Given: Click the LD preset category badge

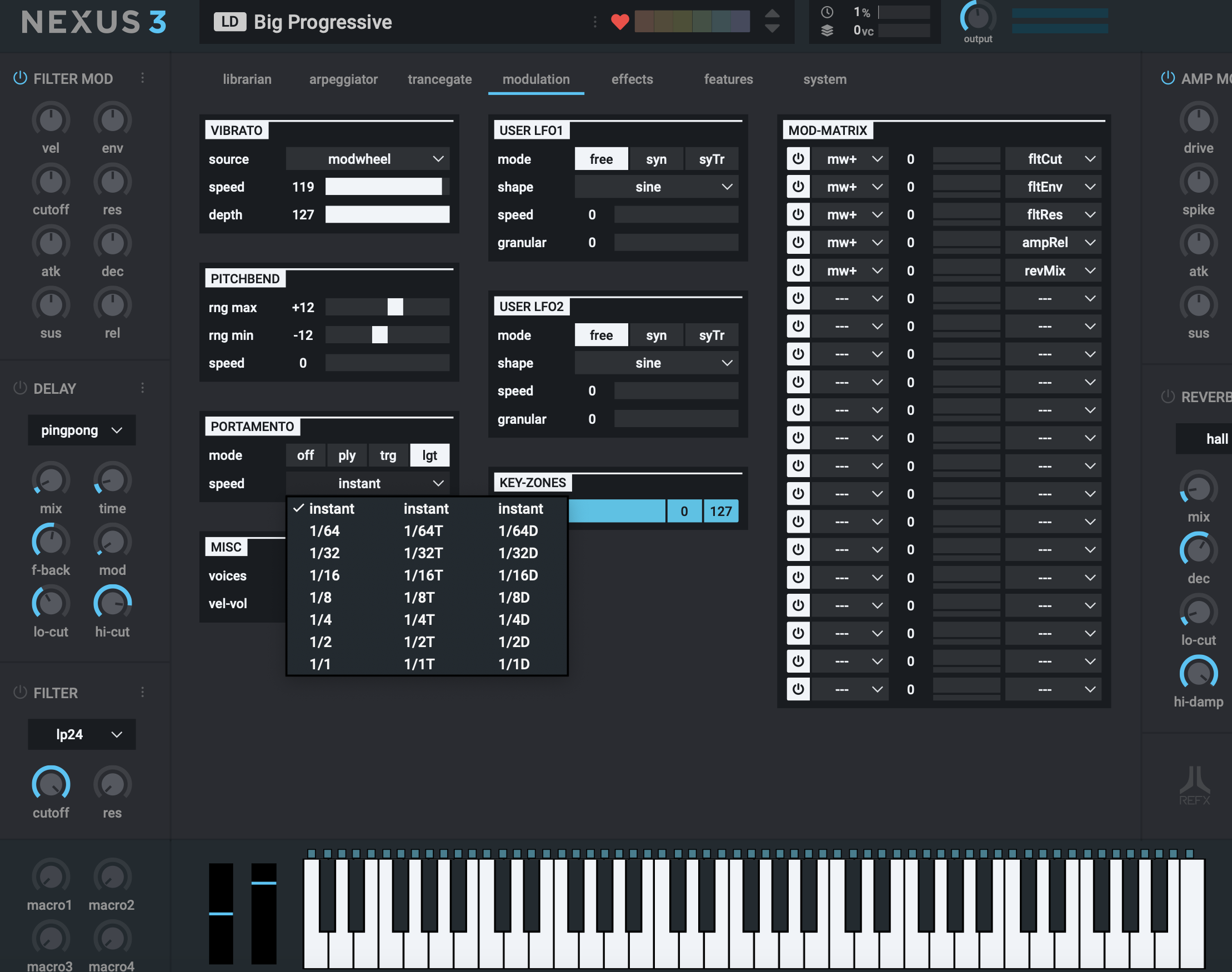Looking at the screenshot, I should pyautogui.click(x=229, y=22).
